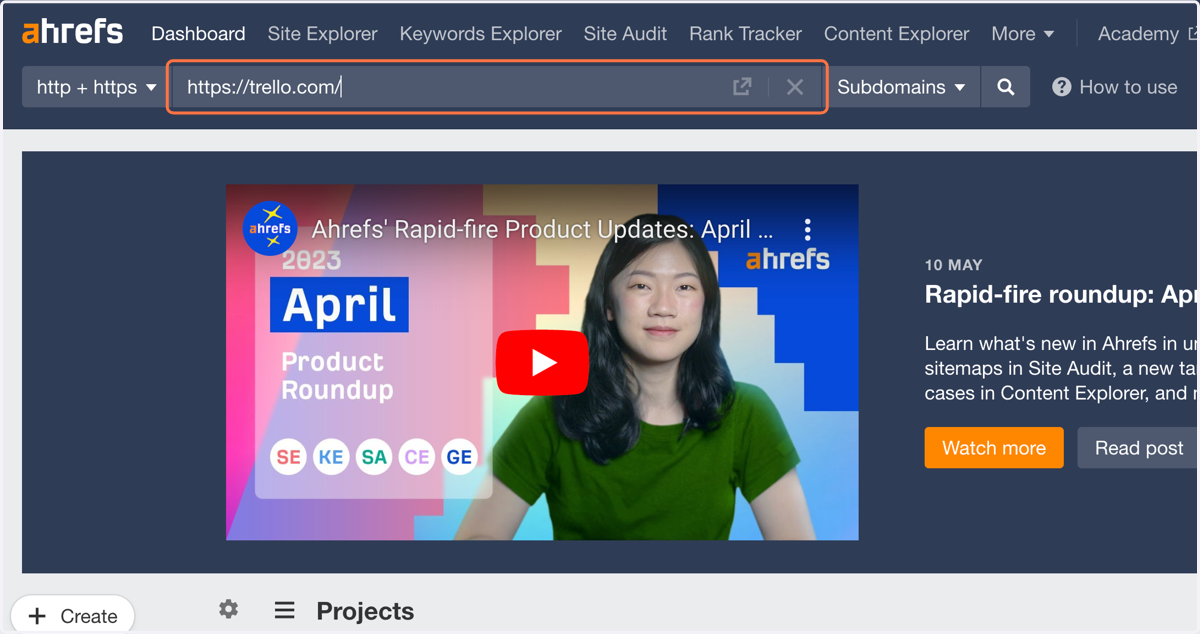Click the How to use question icon
Viewport: 1200px width, 634px height.
(1062, 87)
